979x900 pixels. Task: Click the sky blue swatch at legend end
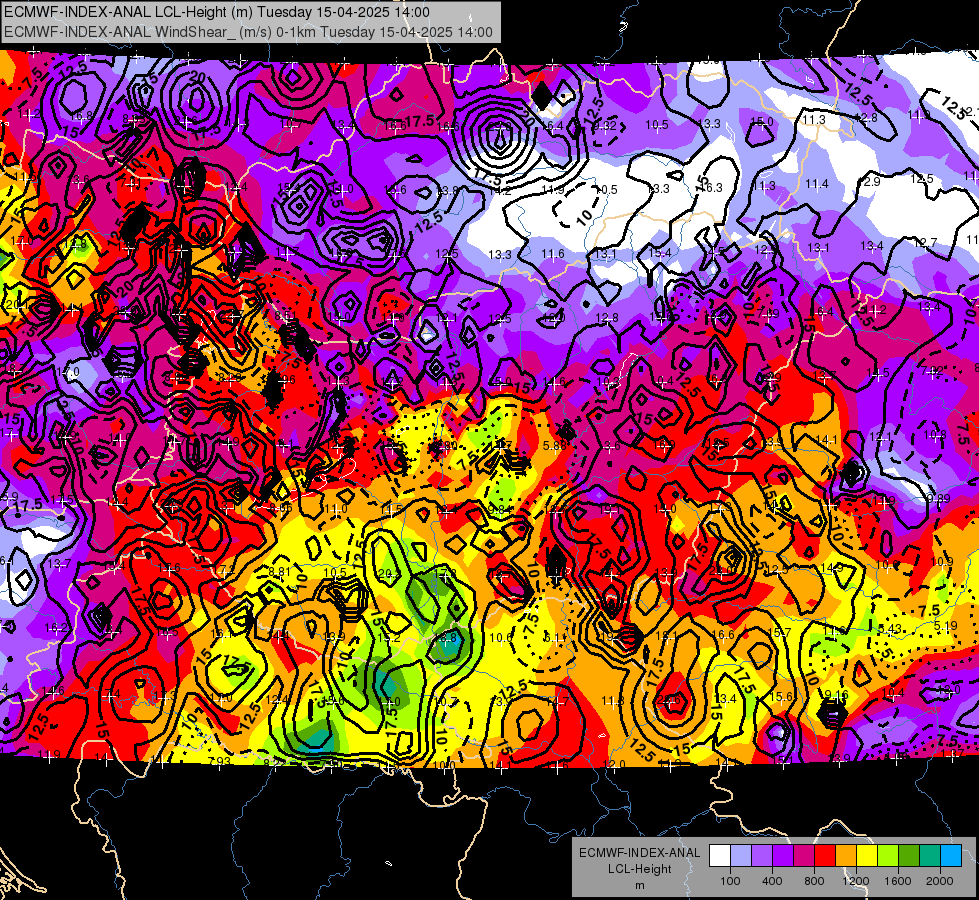952,856
